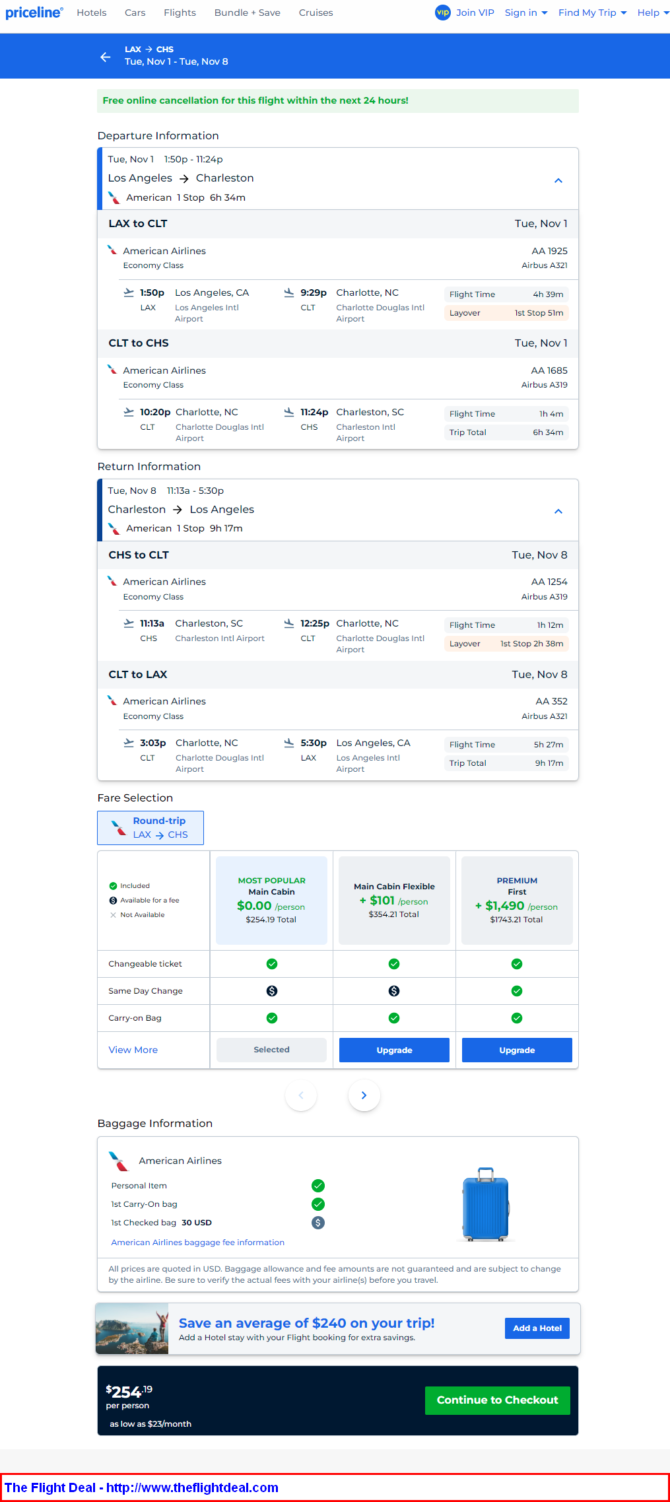Click Join VIP link
Image resolution: width=670 pixels, height=1502 pixels.
pos(475,13)
